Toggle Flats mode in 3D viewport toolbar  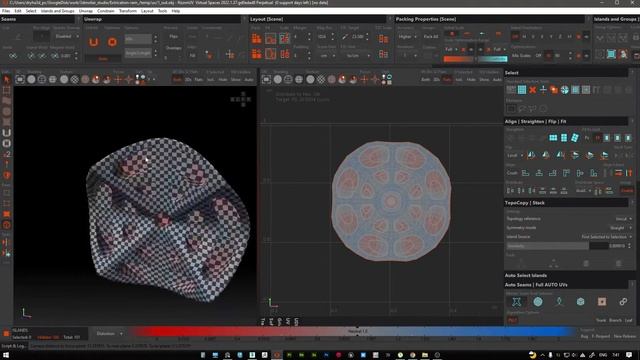point(199,80)
